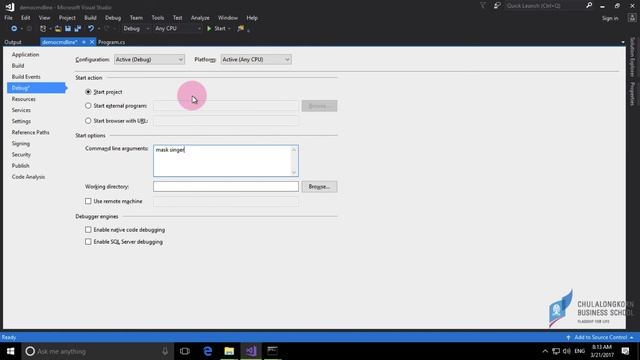
Task: Expand the Undo history dropdown arrow
Action: click(x=98, y=29)
